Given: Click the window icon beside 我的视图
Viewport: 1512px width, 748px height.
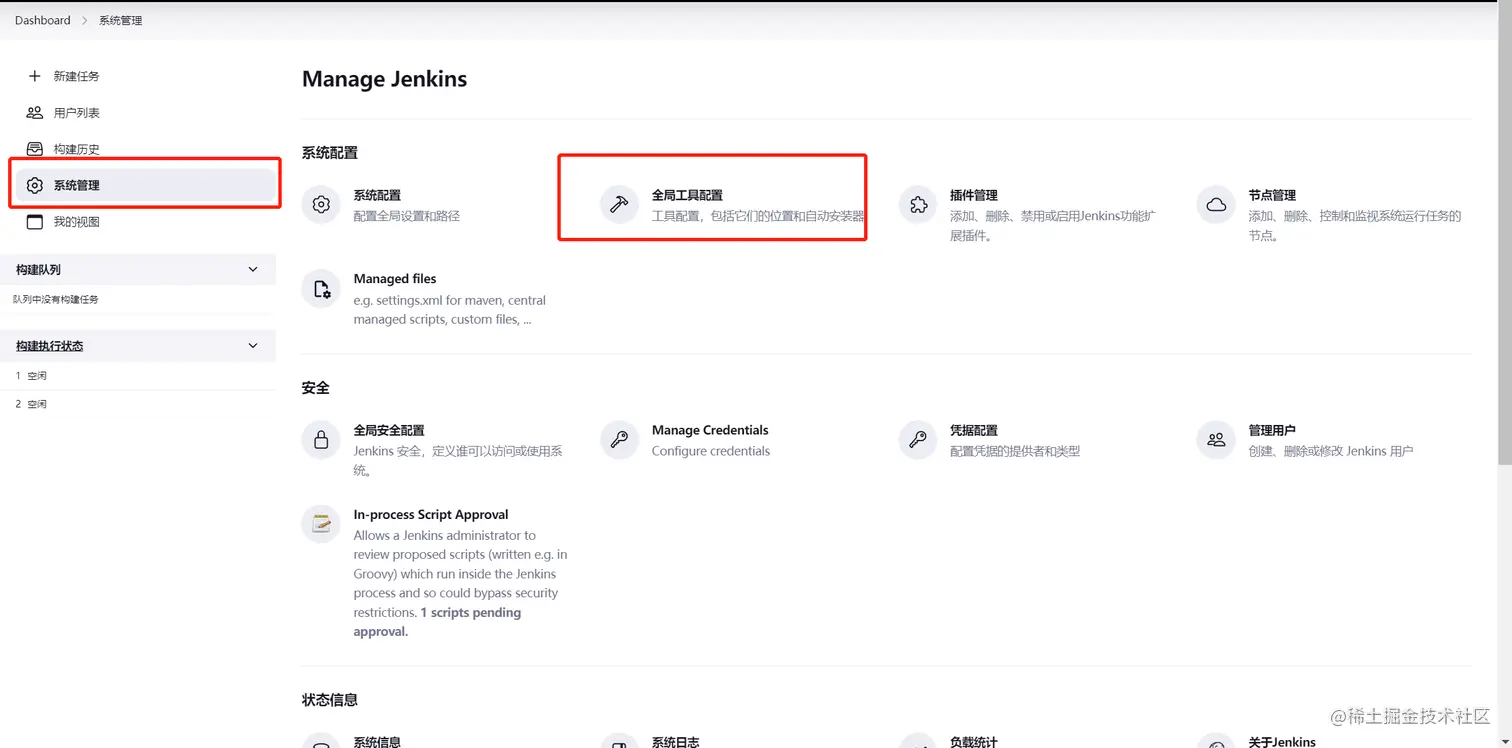Looking at the screenshot, I should [34, 222].
